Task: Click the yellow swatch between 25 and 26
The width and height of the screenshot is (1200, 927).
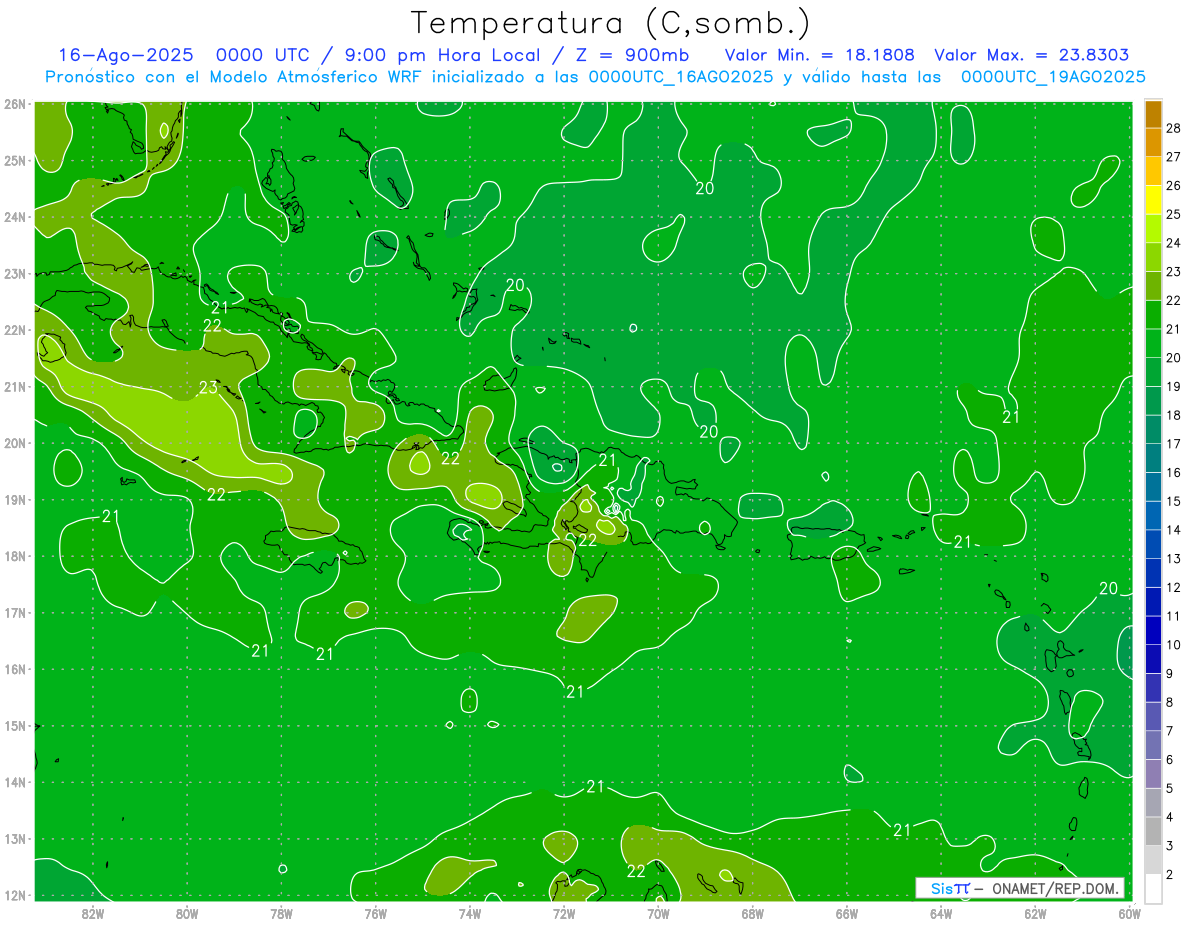Action: [1153, 200]
